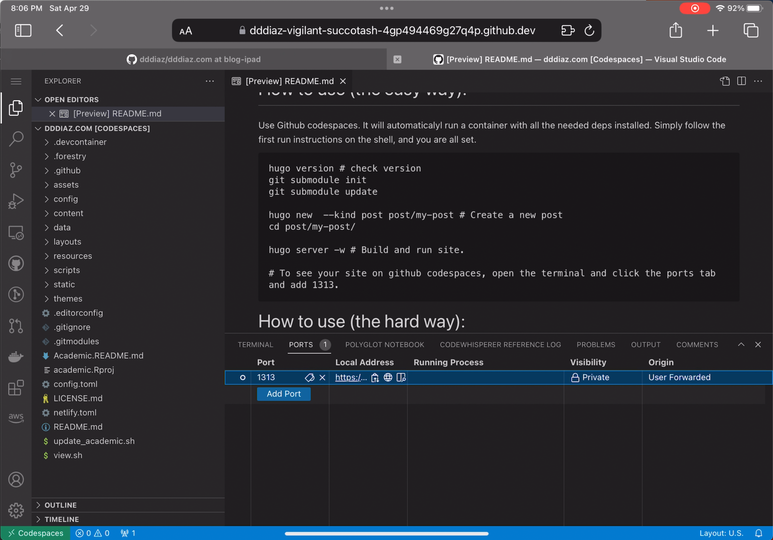Switch to the PROBLEMS tab

point(595,345)
